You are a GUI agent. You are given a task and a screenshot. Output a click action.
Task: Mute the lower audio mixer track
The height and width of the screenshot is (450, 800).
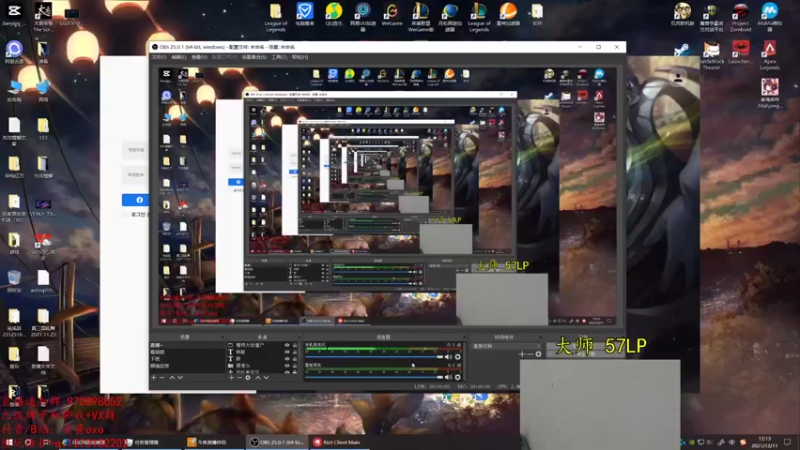448,378
